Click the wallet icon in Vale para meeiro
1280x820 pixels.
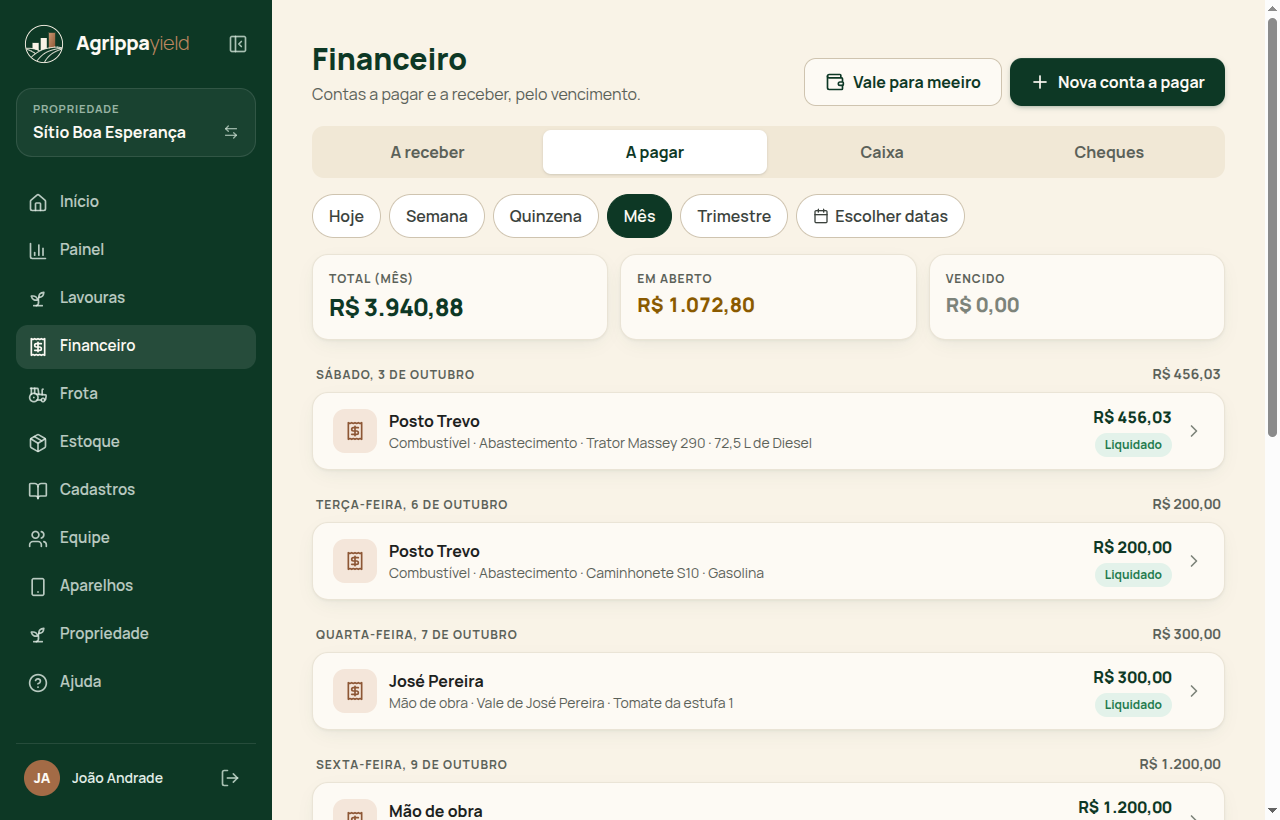tap(835, 82)
